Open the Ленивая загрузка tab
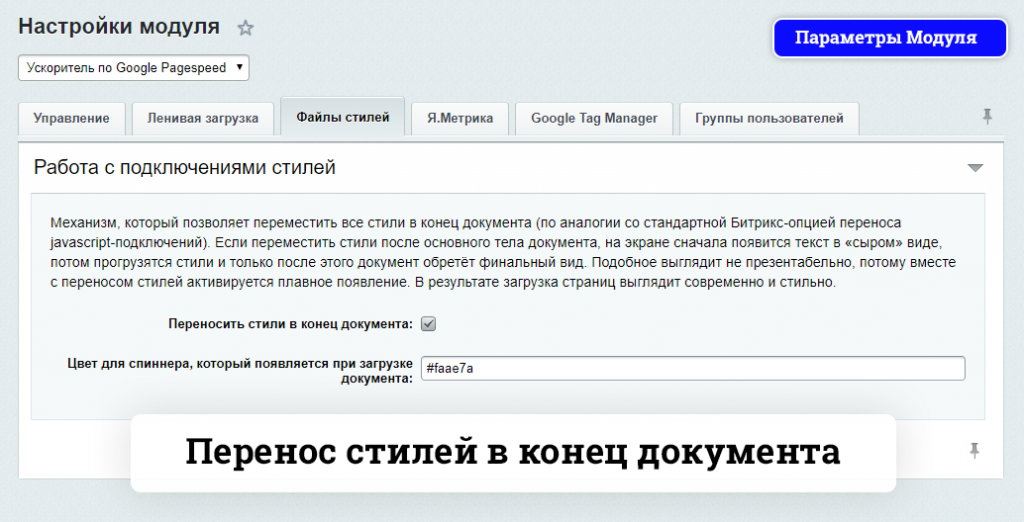 [x=203, y=118]
